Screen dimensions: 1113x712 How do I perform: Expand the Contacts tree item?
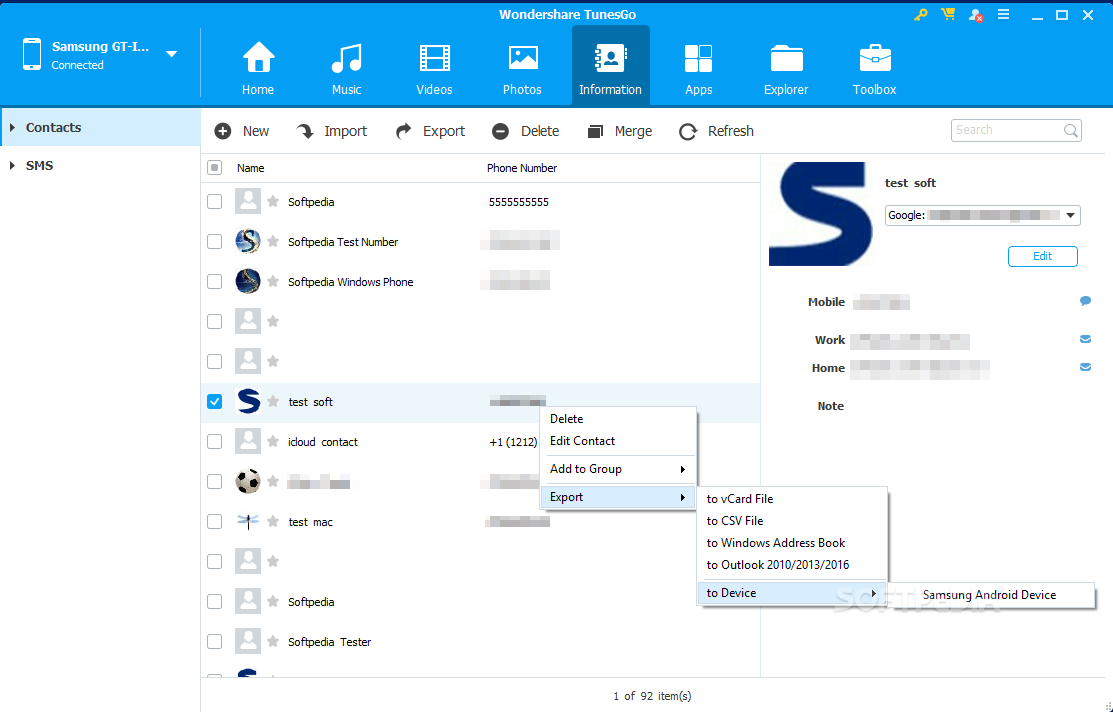(x=12, y=128)
